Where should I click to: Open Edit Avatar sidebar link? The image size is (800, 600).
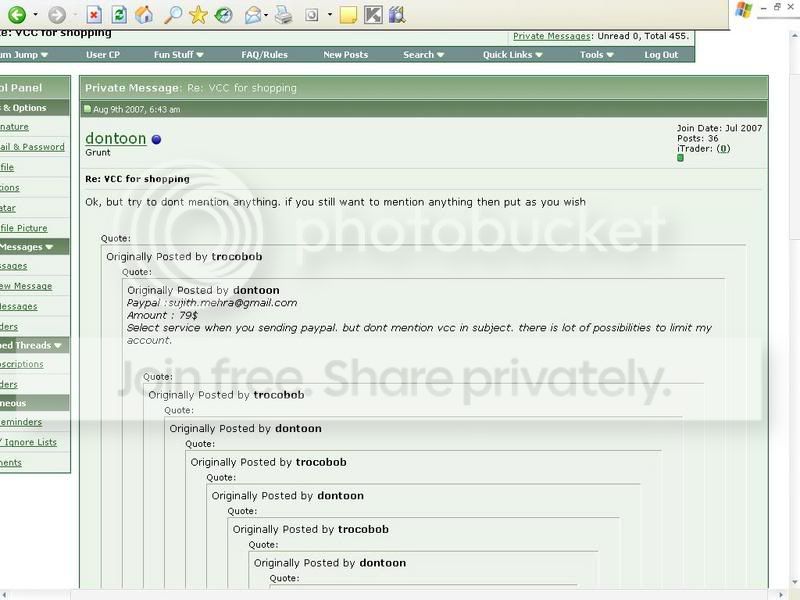click(8, 208)
